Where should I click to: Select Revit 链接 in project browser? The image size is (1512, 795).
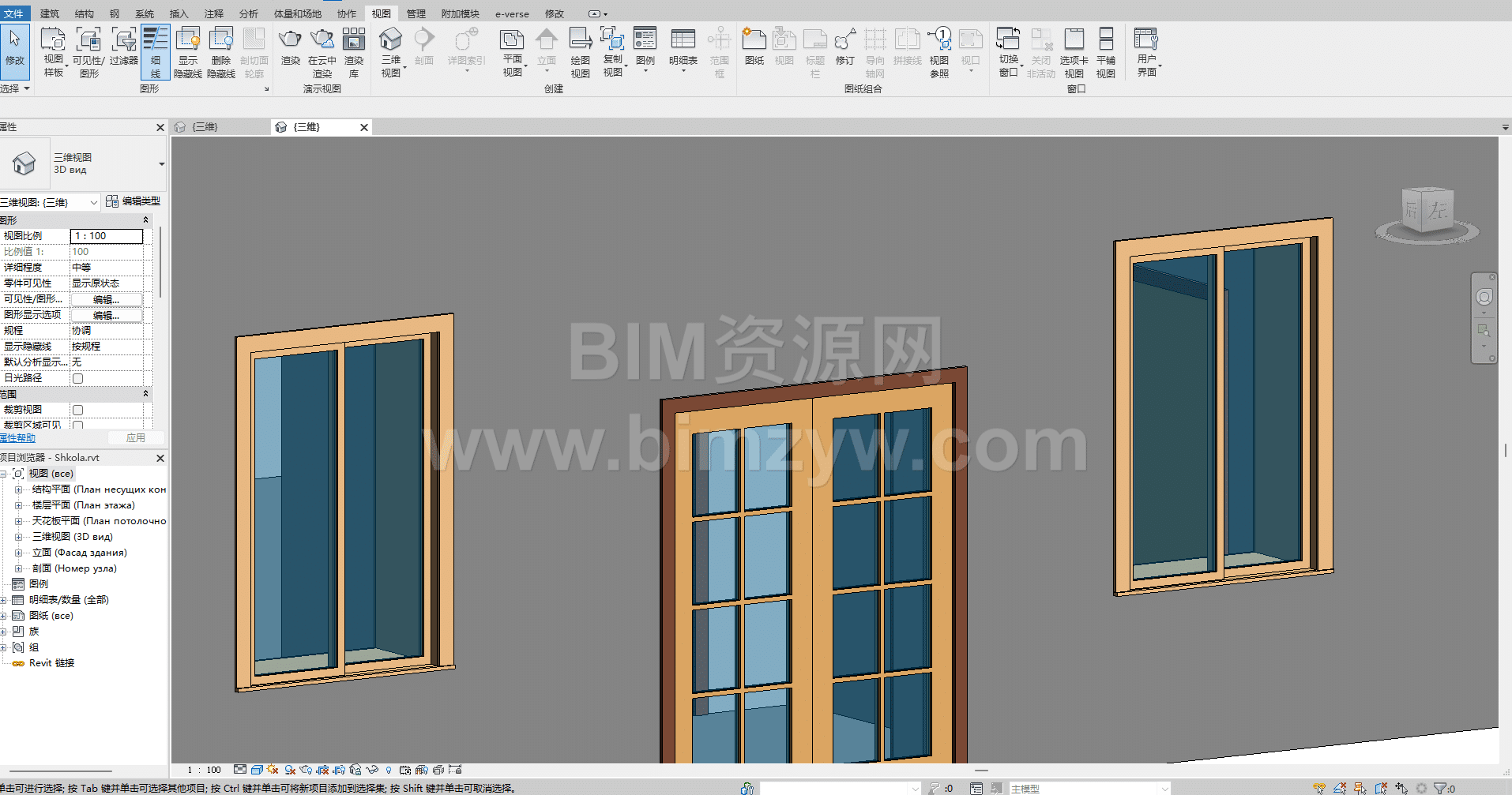tap(51, 663)
